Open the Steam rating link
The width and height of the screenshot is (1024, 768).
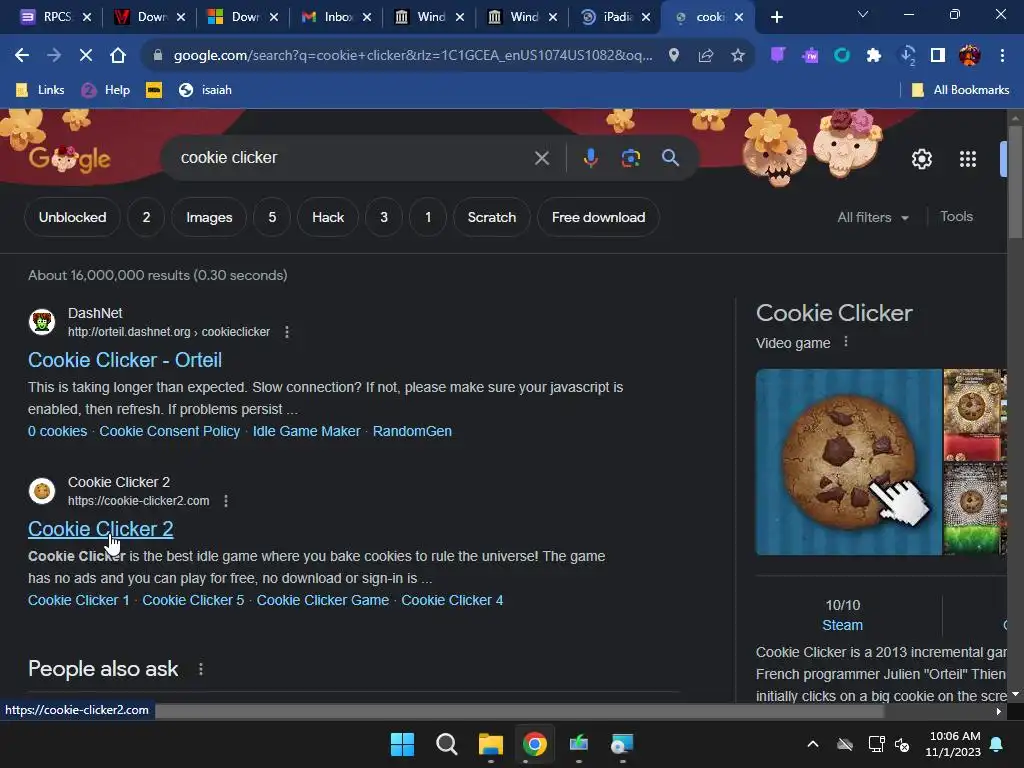pos(842,625)
